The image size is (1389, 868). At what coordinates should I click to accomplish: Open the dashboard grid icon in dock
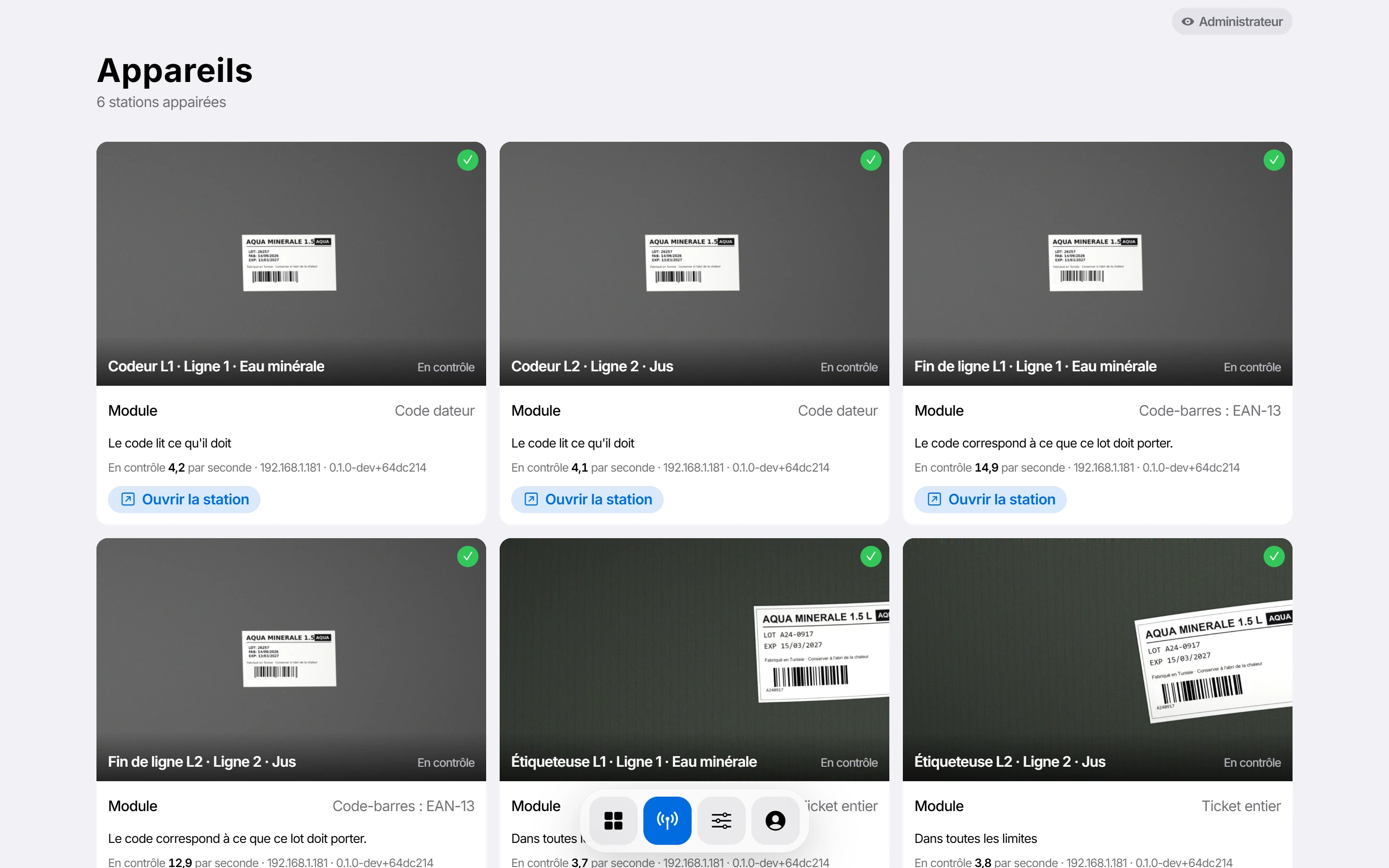pos(613,820)
